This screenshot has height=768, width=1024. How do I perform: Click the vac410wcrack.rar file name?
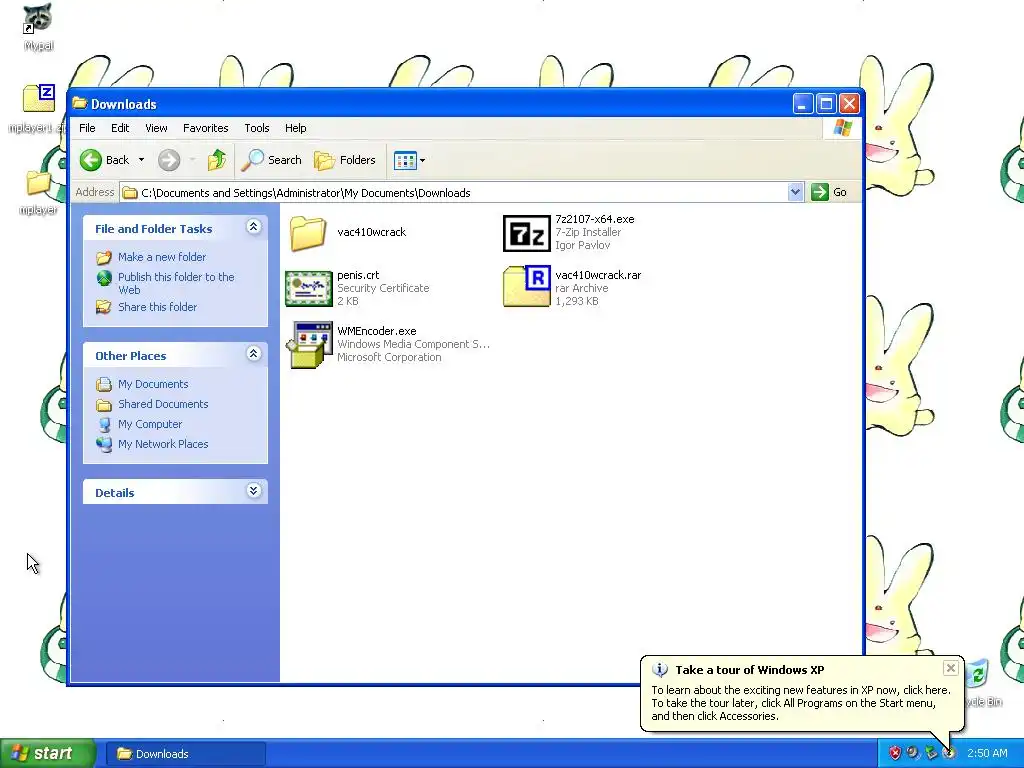[x=598, y=275]
